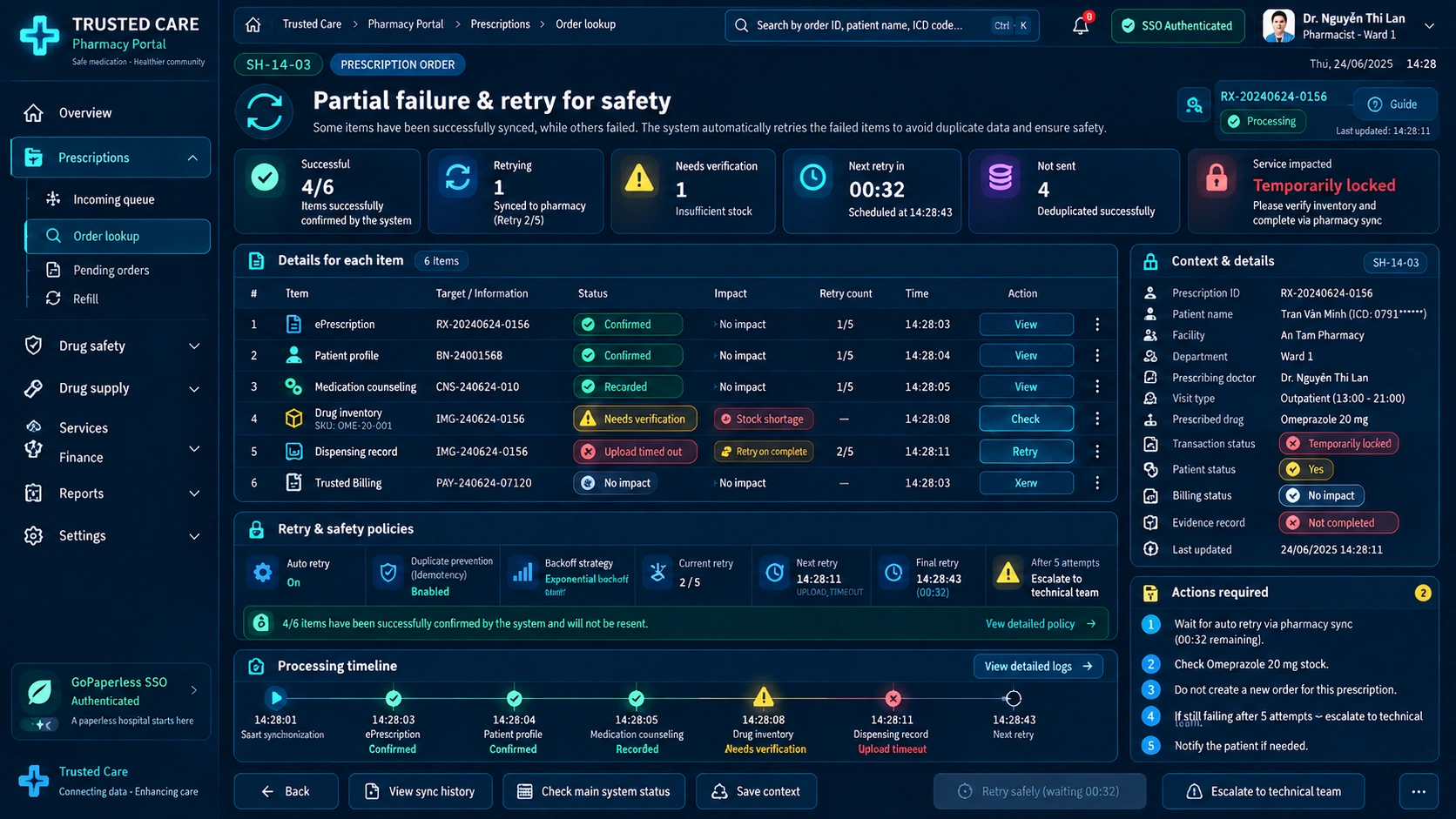Screen dimensions: 1456x819
Task: Click Check main system status
Action: 594,791
